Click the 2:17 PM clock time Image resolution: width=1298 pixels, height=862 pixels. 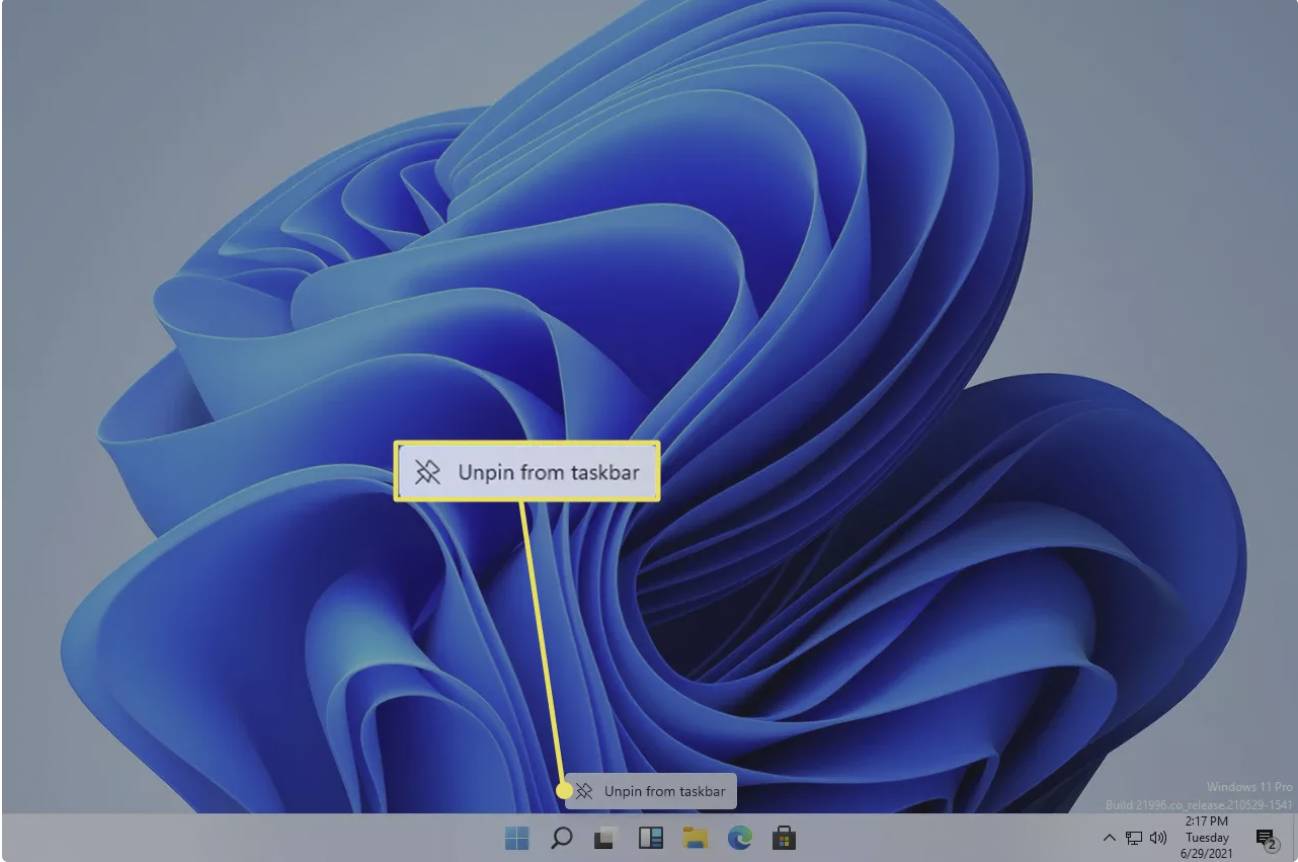[1206, 822]
